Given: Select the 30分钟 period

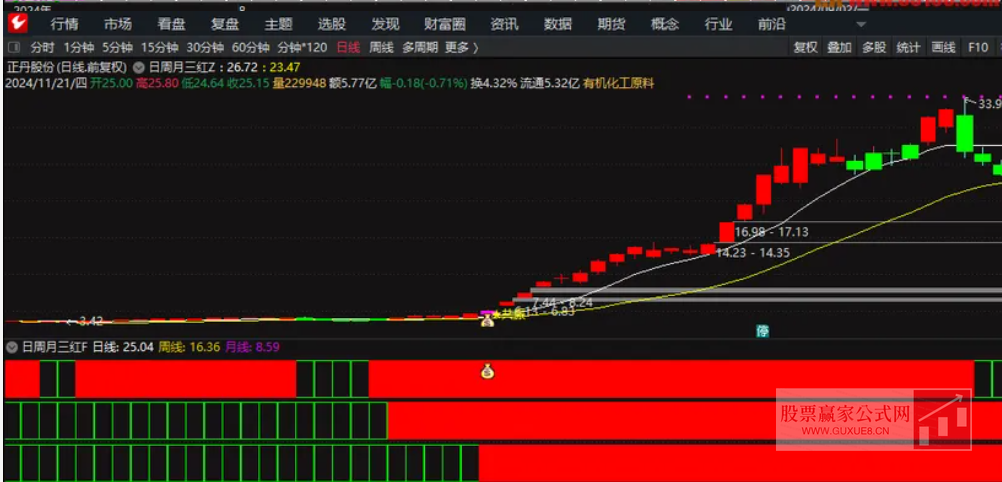Looking at the screenshot, I should tap(205, 47).
